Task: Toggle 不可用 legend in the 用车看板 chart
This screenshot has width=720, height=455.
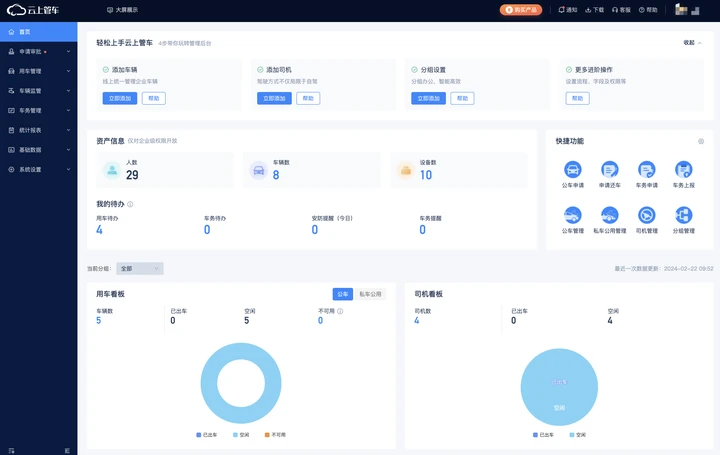Action: pos(275,434)
